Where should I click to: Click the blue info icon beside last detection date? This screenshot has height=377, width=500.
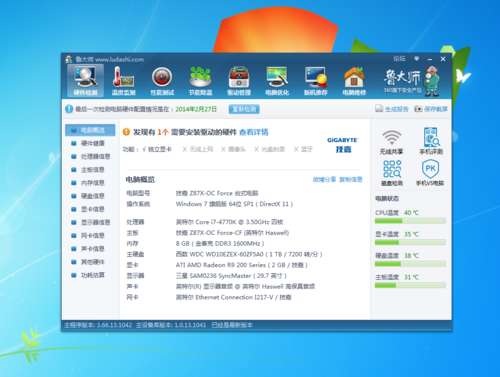click(69, 109)
